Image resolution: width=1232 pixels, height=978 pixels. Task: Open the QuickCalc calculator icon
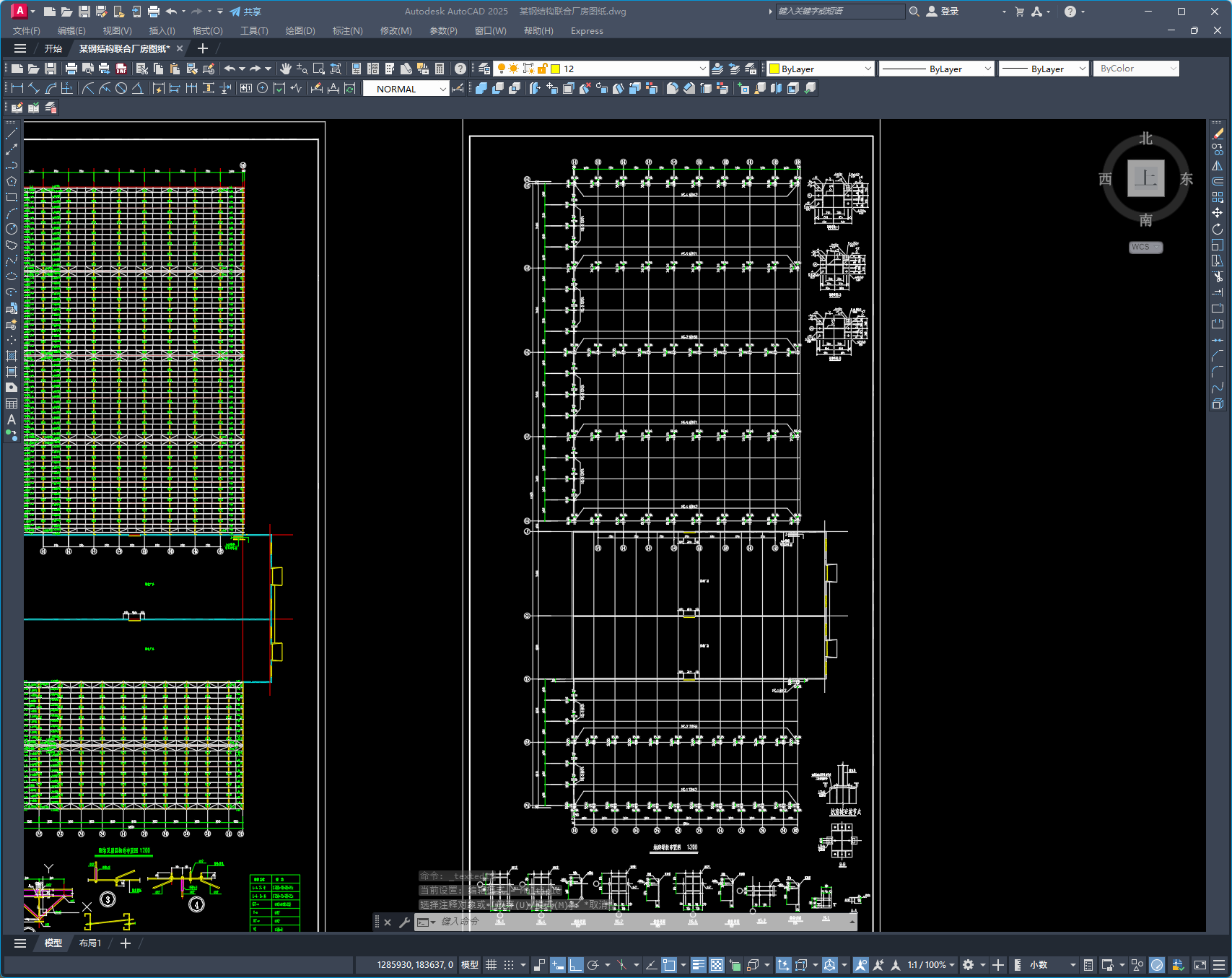440,69
